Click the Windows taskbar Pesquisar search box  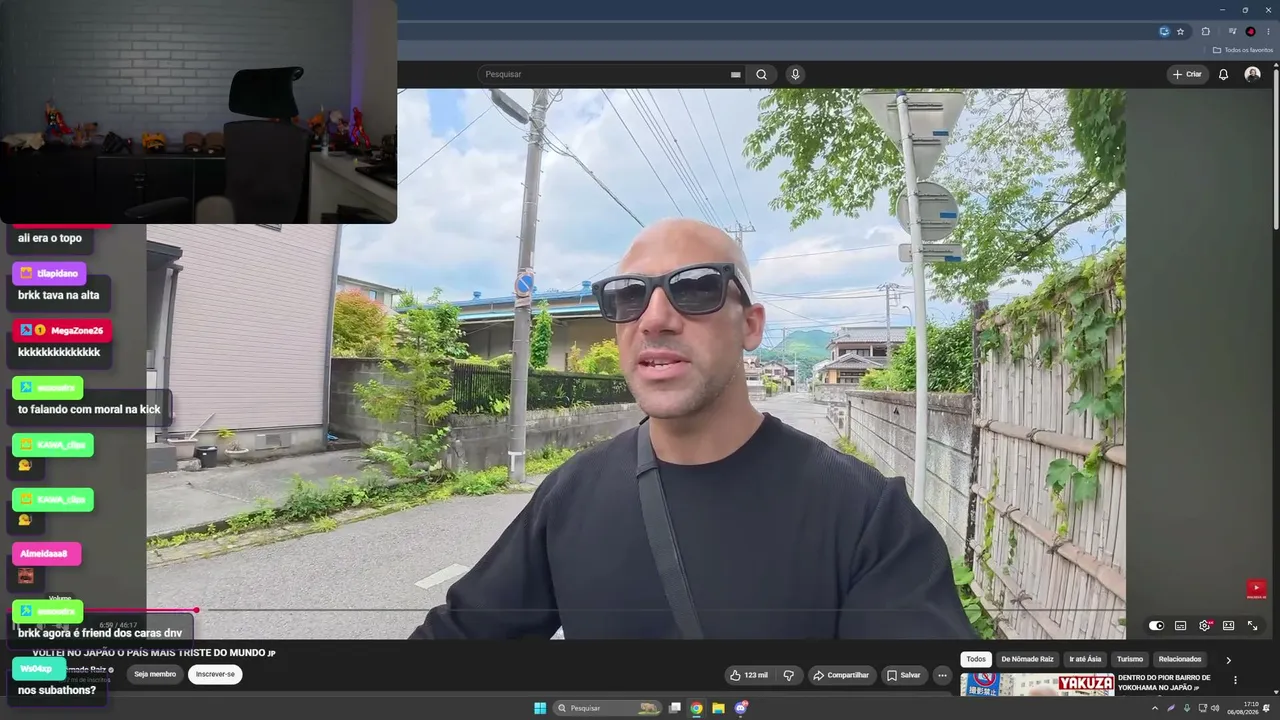608,708
